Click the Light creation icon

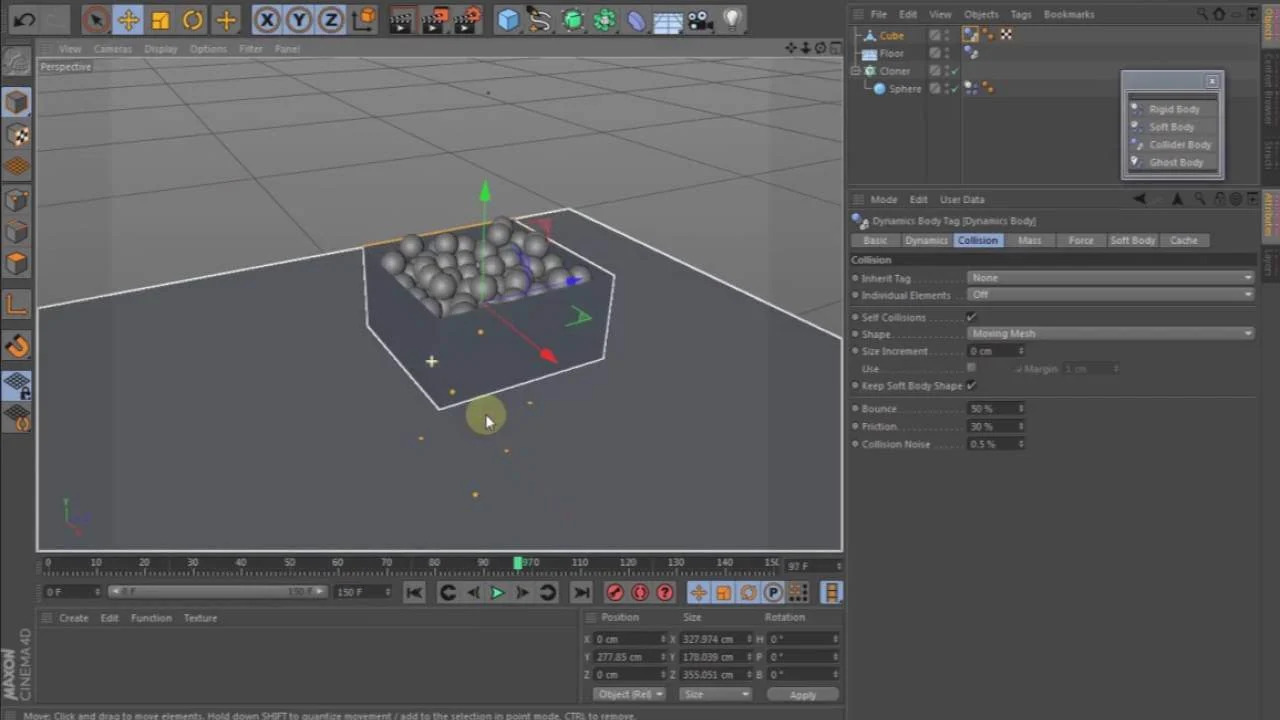click(x=731, y=20)
